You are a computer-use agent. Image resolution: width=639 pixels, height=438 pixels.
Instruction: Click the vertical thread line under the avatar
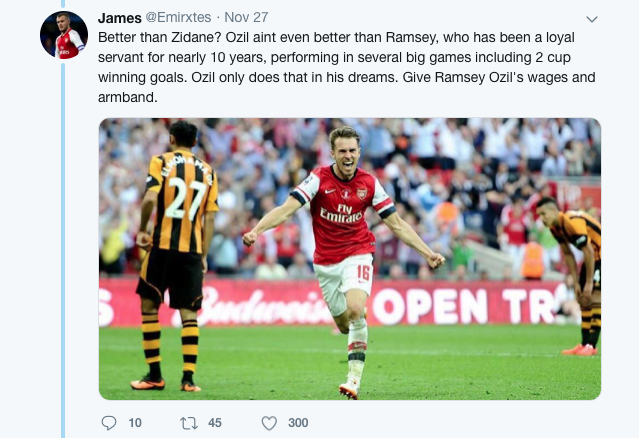[64, 250]
